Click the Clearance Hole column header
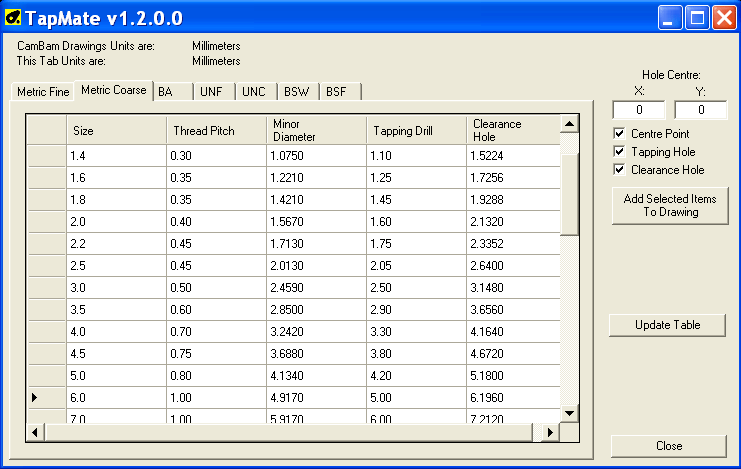The width and height of the screenshot is (741, 469). (x=513, y=130)
